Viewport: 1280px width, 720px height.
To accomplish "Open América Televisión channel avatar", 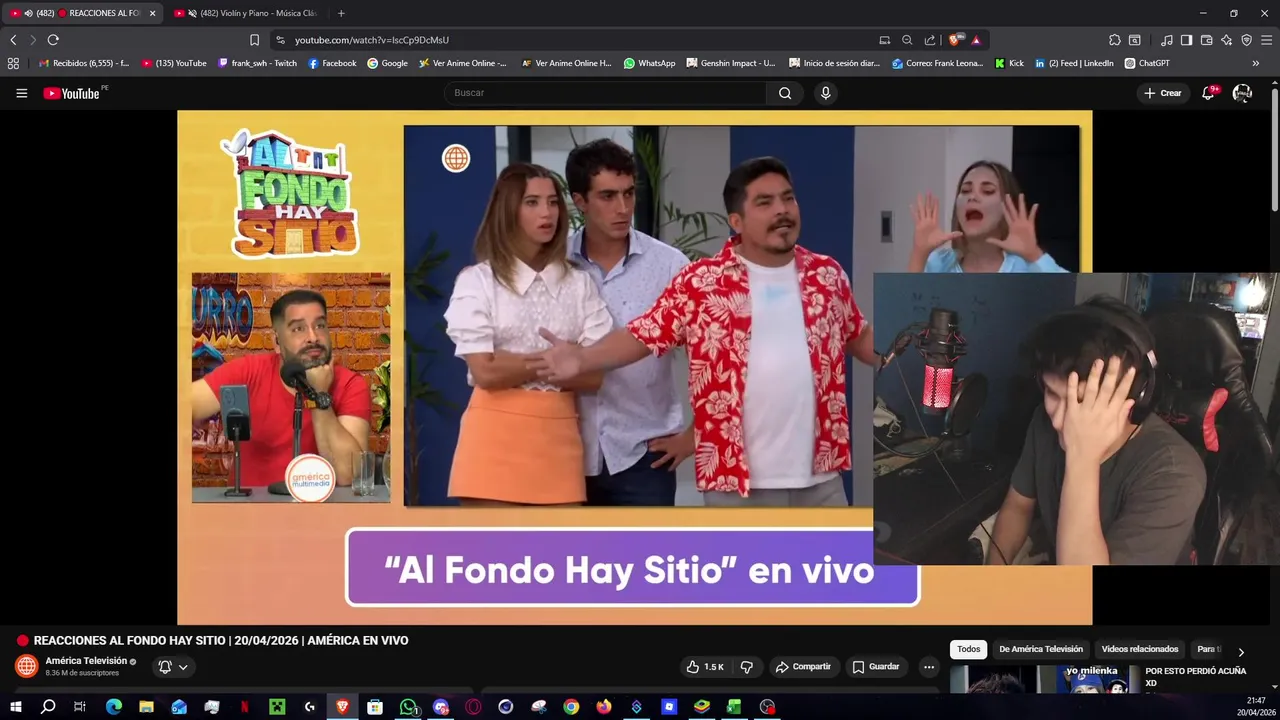I will [x=27, y=666].
